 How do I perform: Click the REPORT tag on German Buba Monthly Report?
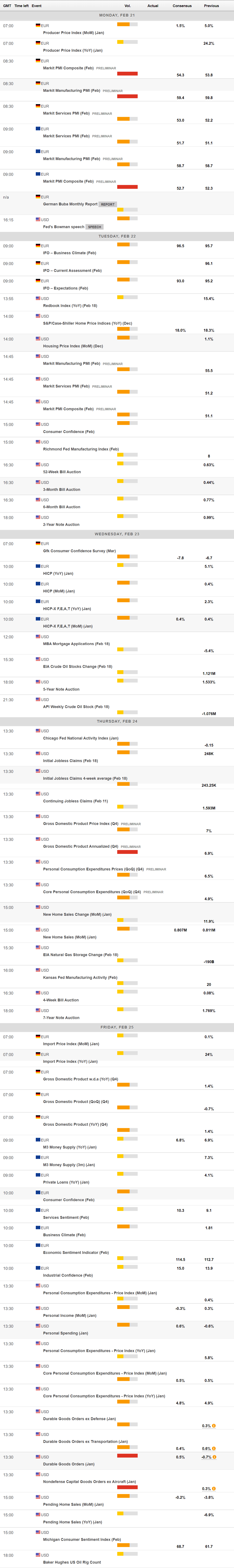[108, 205]
